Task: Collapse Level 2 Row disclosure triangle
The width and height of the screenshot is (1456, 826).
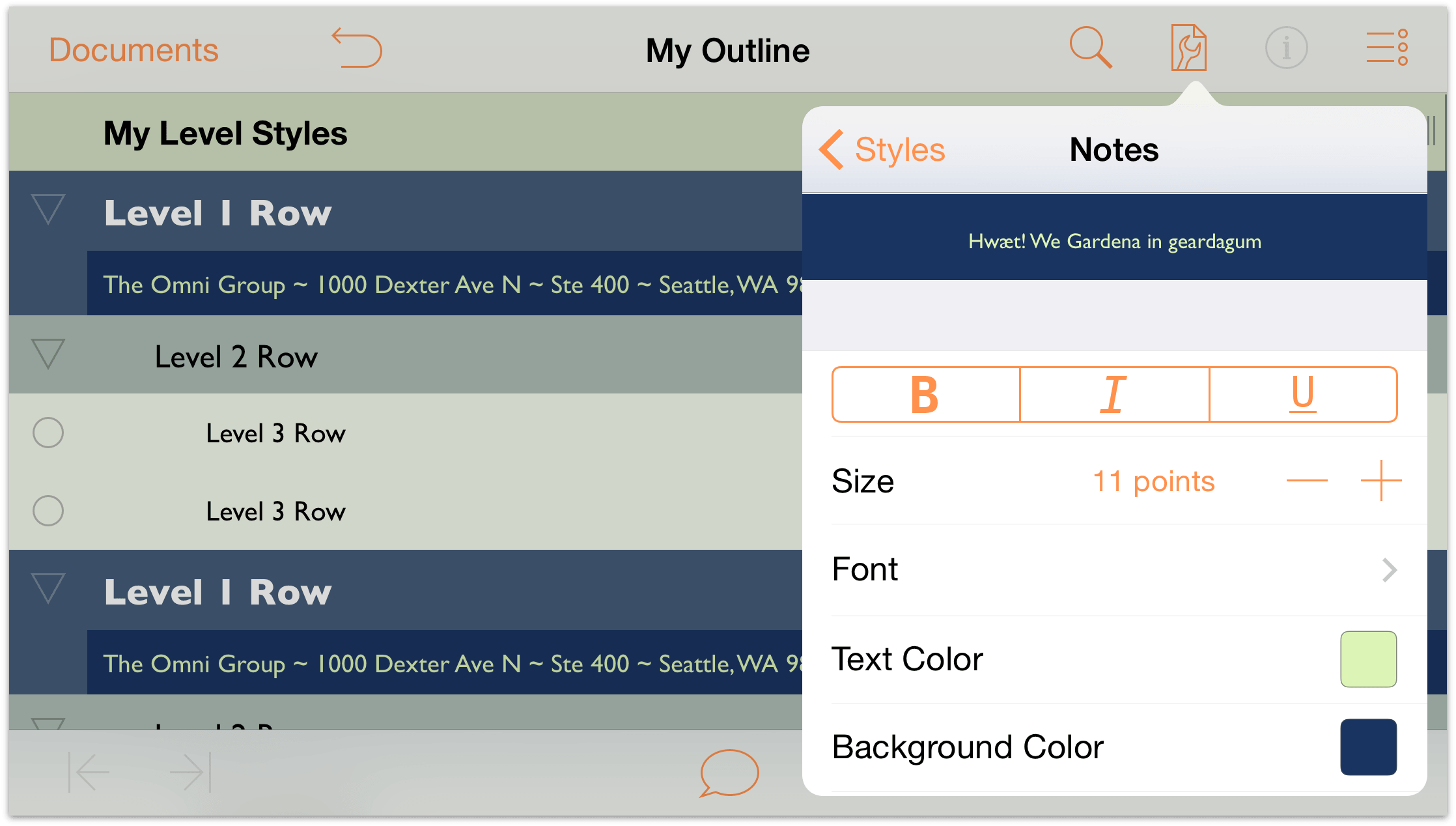Action: click(50, 355)
